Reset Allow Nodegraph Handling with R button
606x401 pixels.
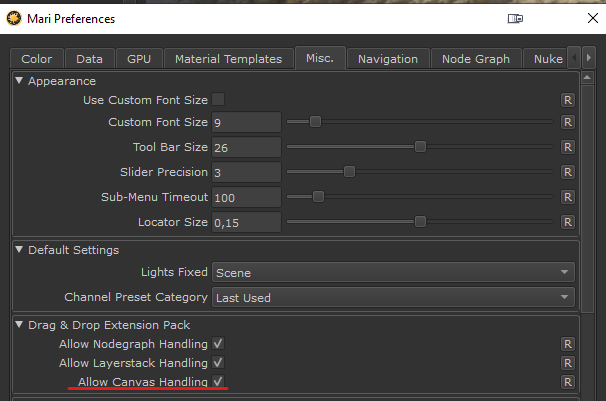point(567,344)
